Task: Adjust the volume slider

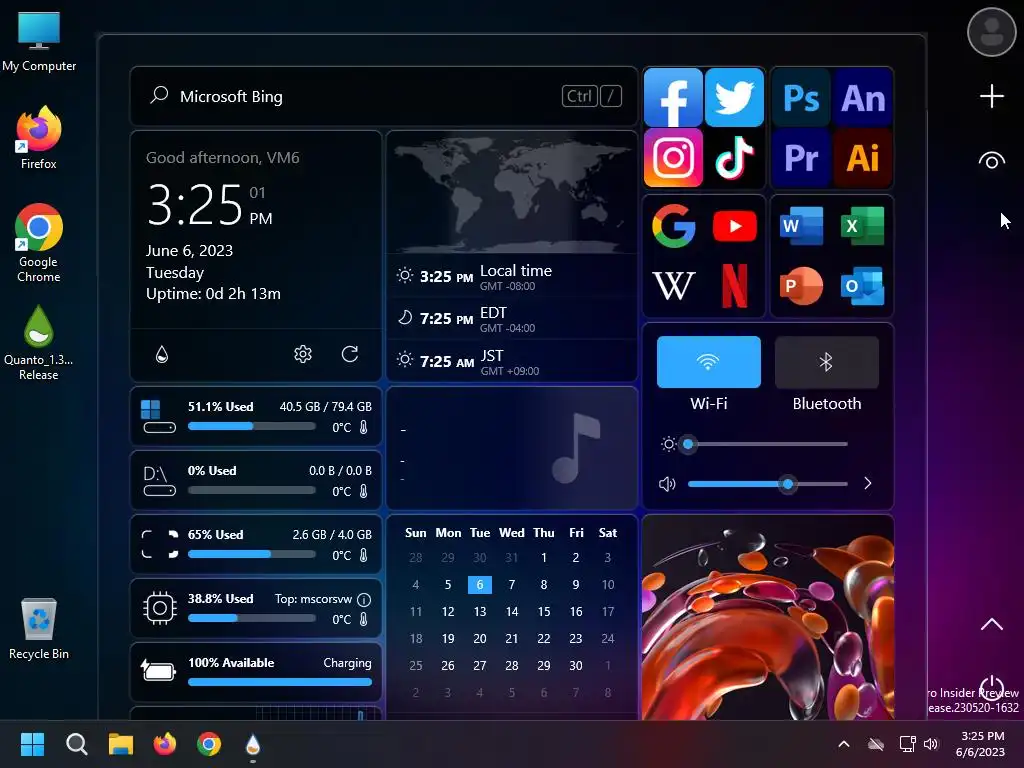Action: 767,484
